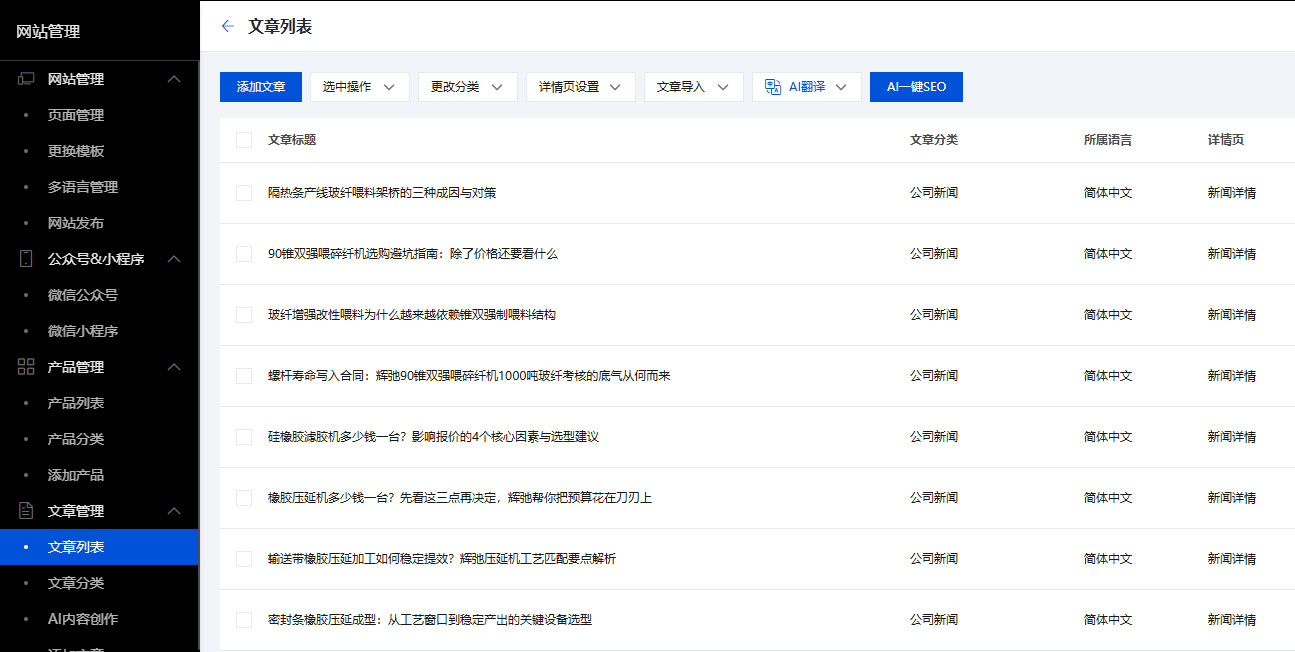Open article 输送带橡胶压延加工如何稳定提效

click(442, 559)
